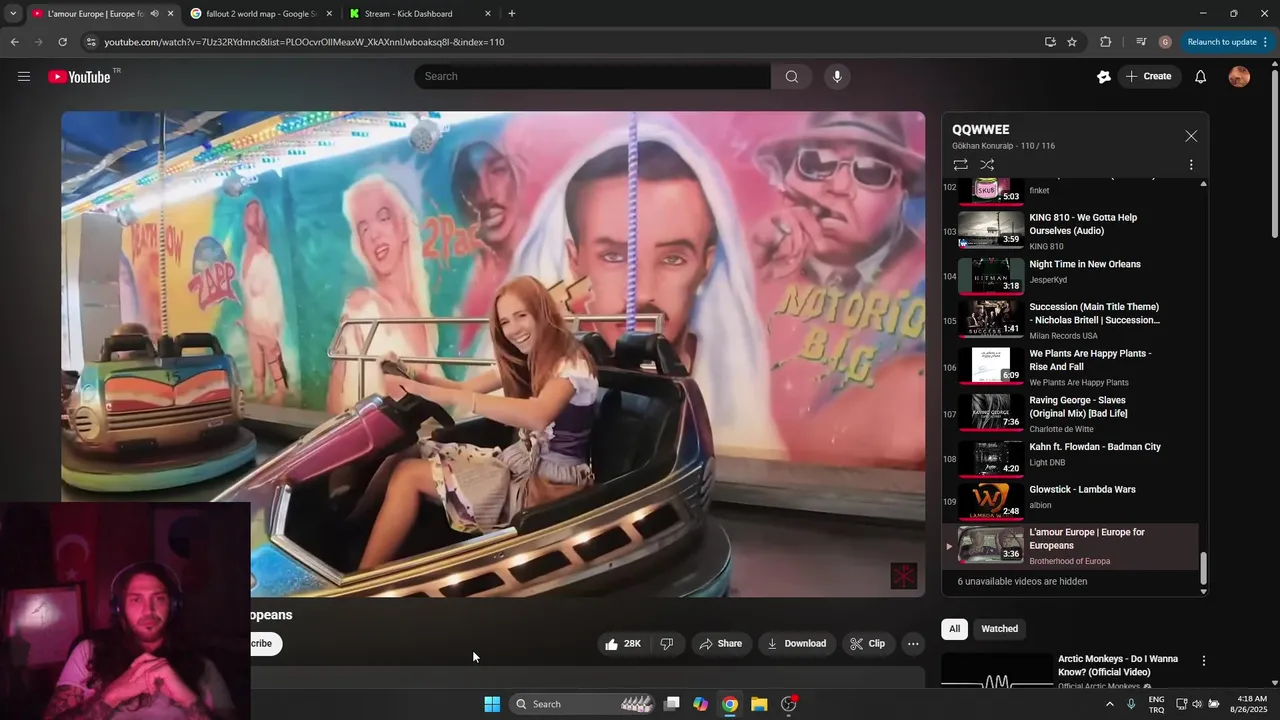
Task: Open Gökhan Konuralp playlist owner link
Action: click(x=983, y=146)
